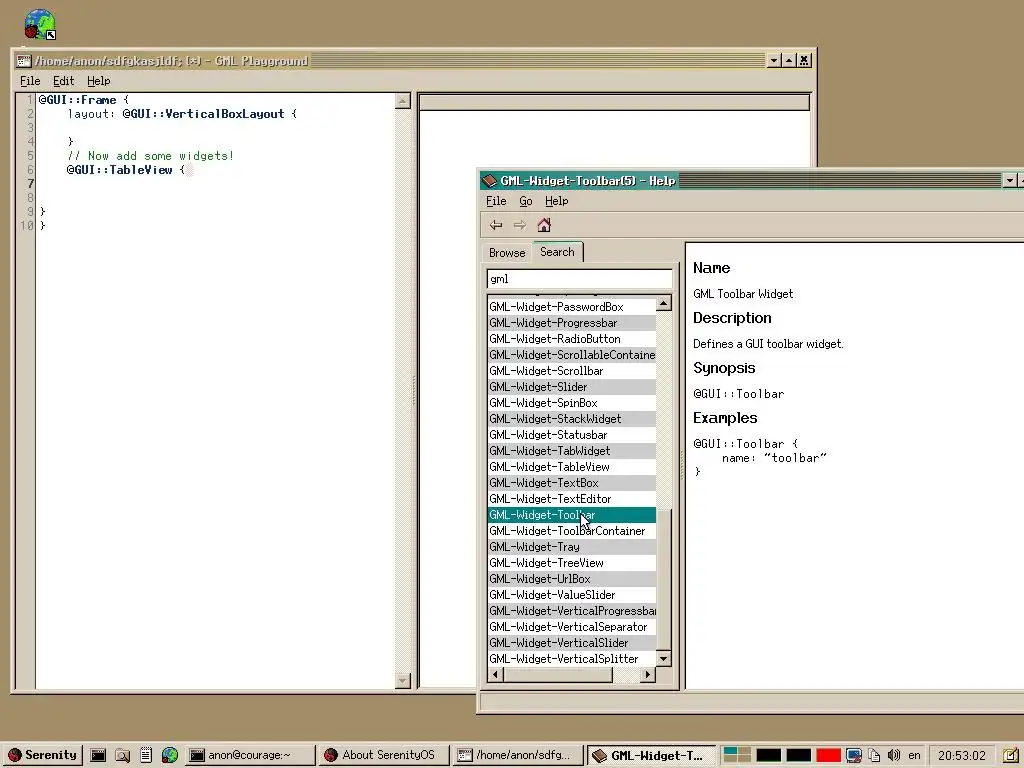Click GML-Widget-T... Help taskbar button
Viewport: 1024px width, 768px height.
(x=652, y=755)
